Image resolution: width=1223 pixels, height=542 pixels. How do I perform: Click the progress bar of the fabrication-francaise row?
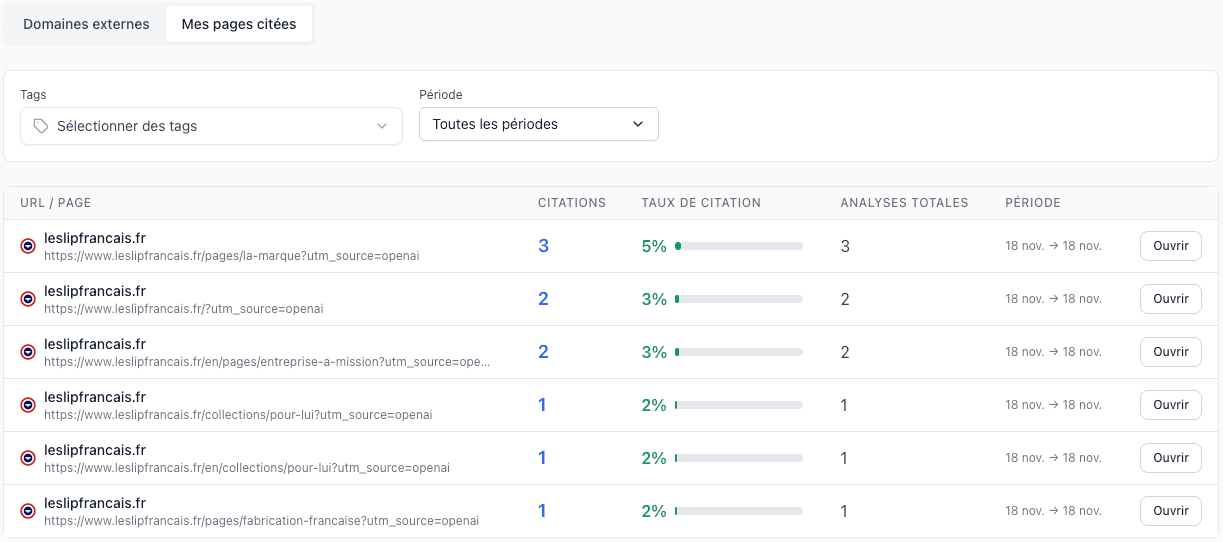tap(739, 511)
